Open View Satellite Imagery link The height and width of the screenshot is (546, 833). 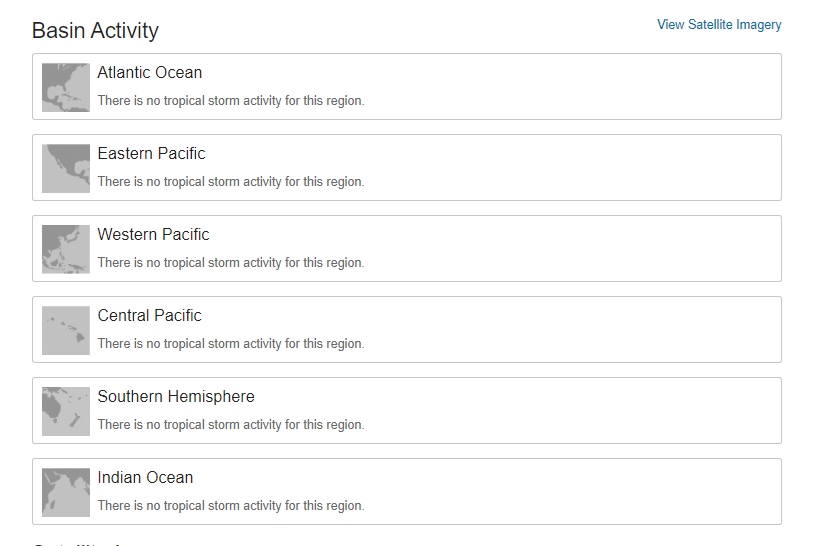[719, 25]
